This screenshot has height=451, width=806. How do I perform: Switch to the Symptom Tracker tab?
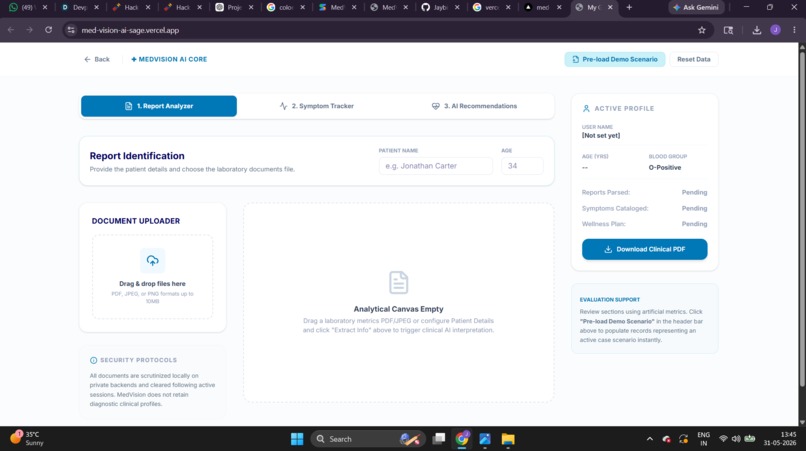click(x=317, y=106)
